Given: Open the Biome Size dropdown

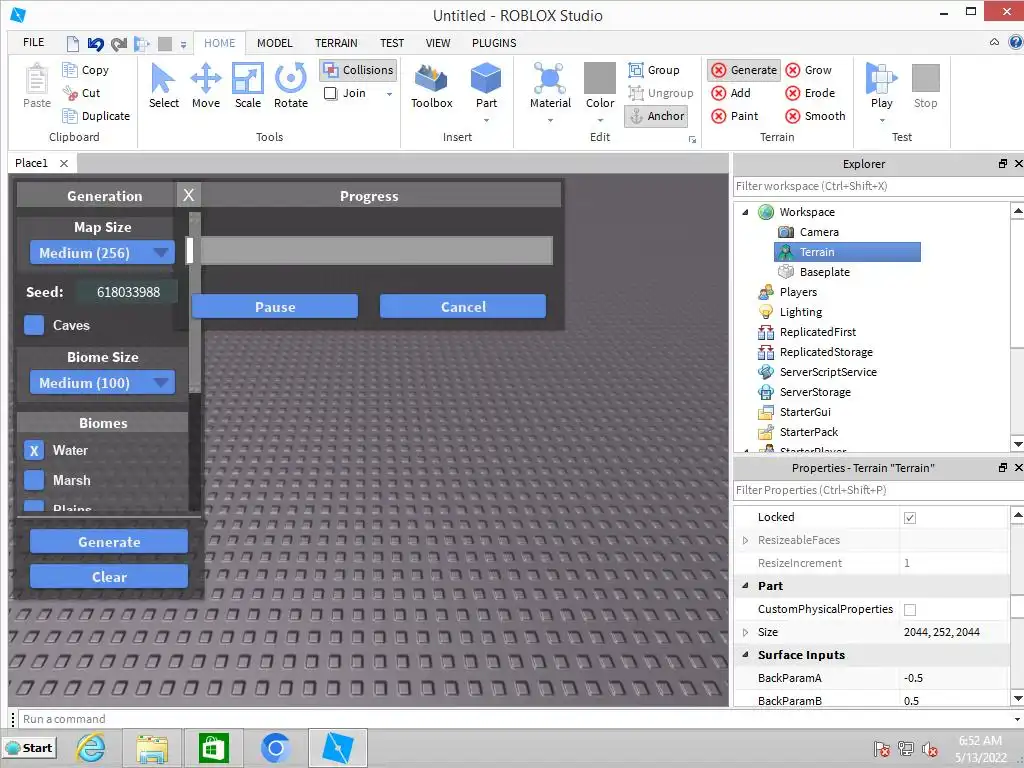Looking at the screenshot, I should tap(102, 383).
